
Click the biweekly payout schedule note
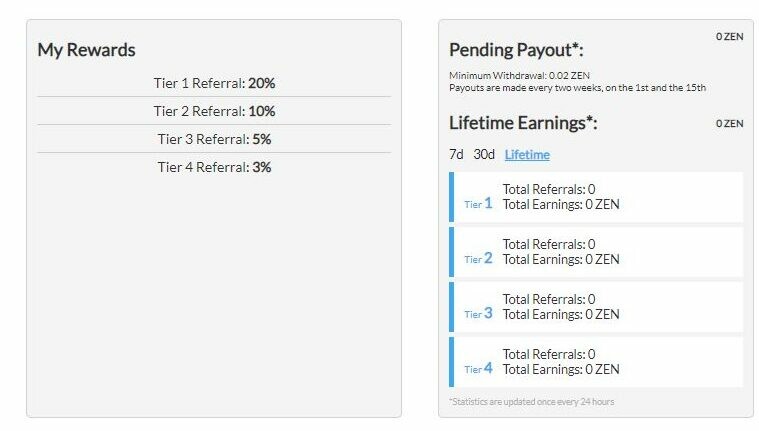point(578,88)
